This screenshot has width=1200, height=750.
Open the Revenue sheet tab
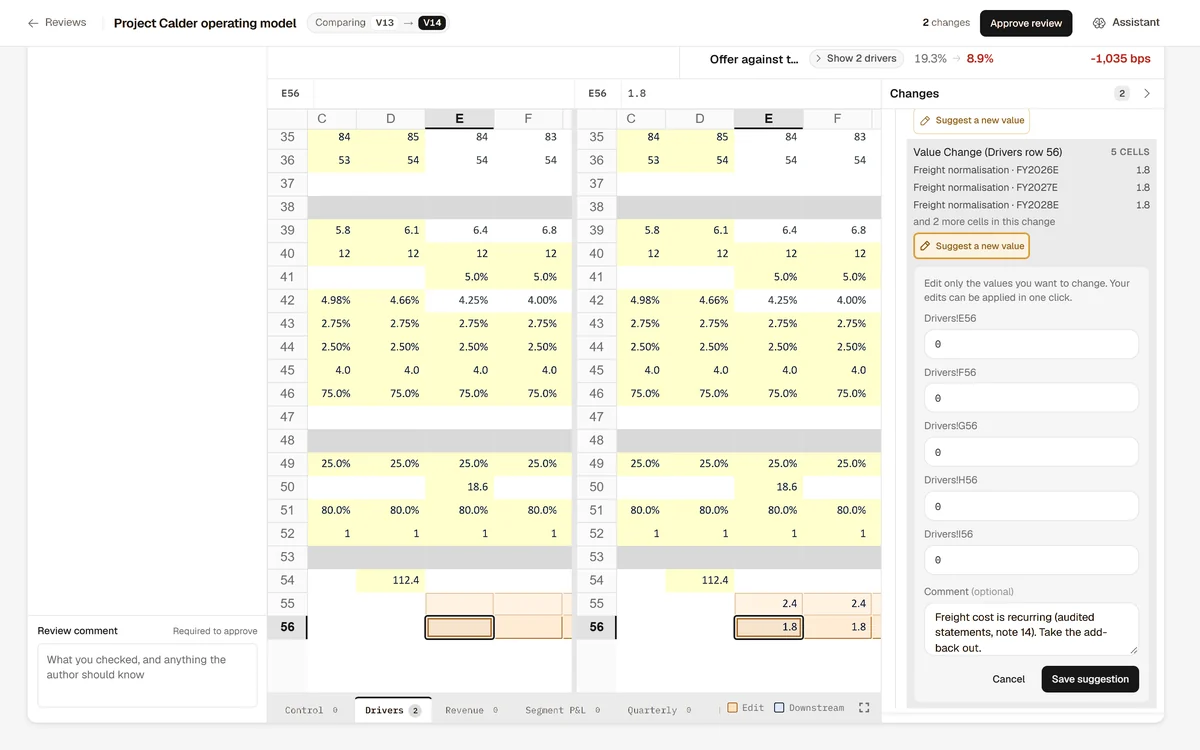[x=471, y=710]
